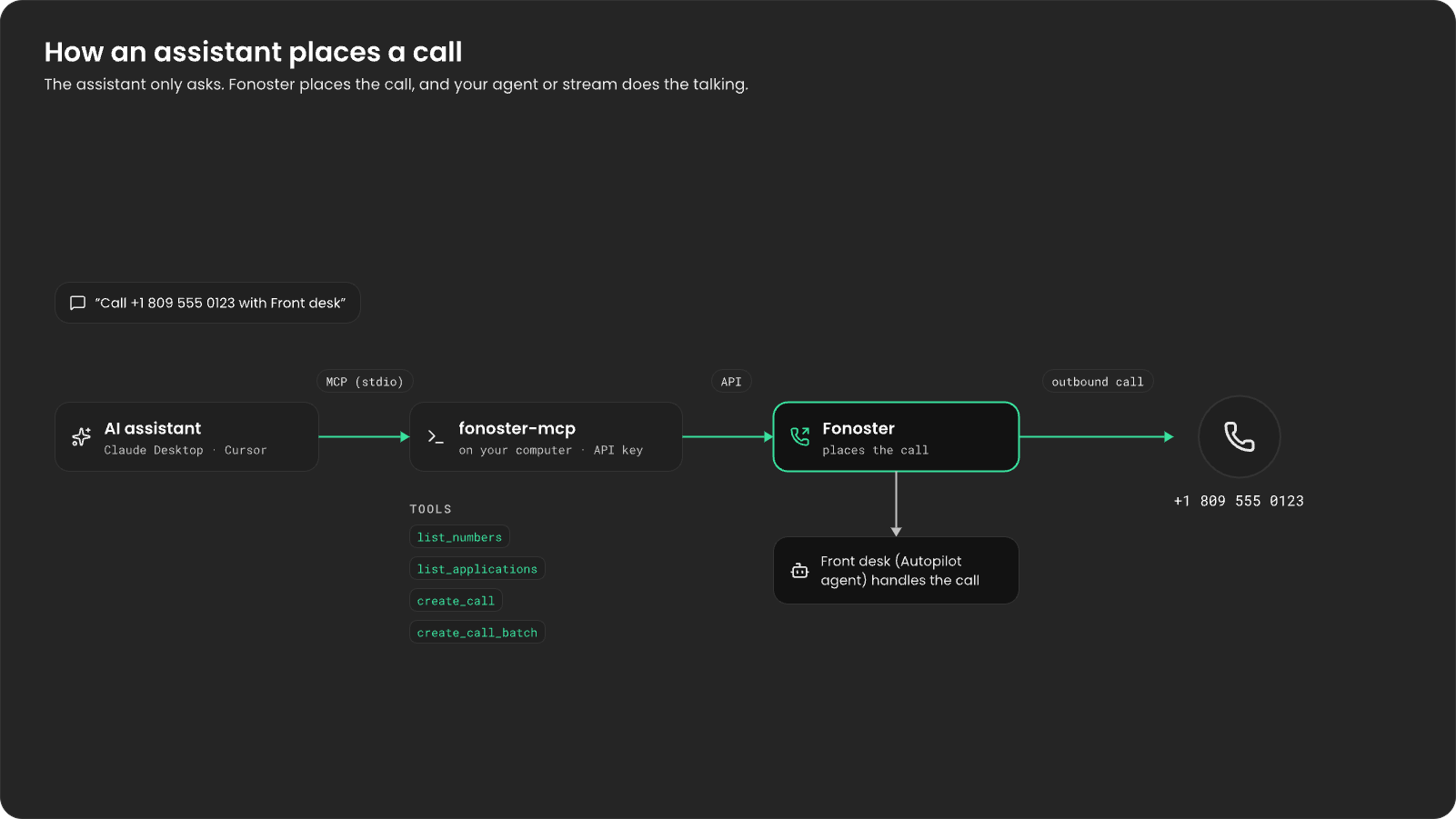Screen dimensions: 1456x819
Task: Select the list_applications tool chip
Action: point(477,569)
